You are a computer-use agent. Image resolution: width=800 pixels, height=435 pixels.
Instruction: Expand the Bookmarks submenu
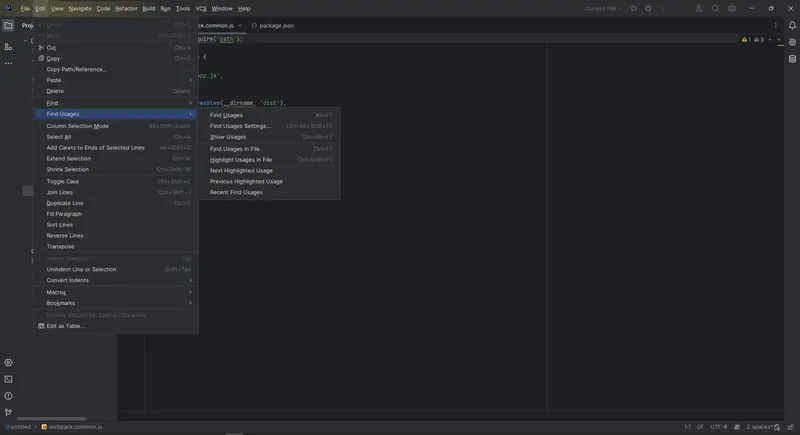pos(61,303)
